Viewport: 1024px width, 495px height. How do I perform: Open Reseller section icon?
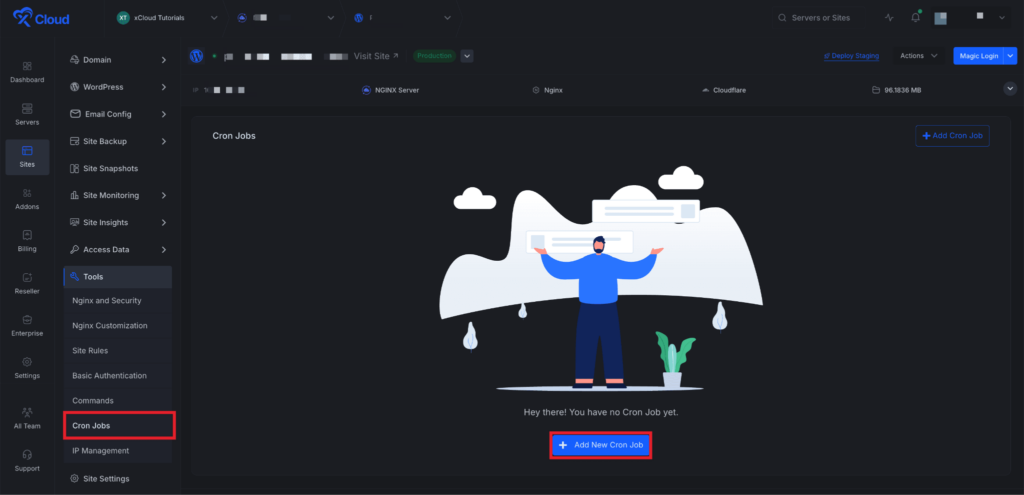coord(27,283)
